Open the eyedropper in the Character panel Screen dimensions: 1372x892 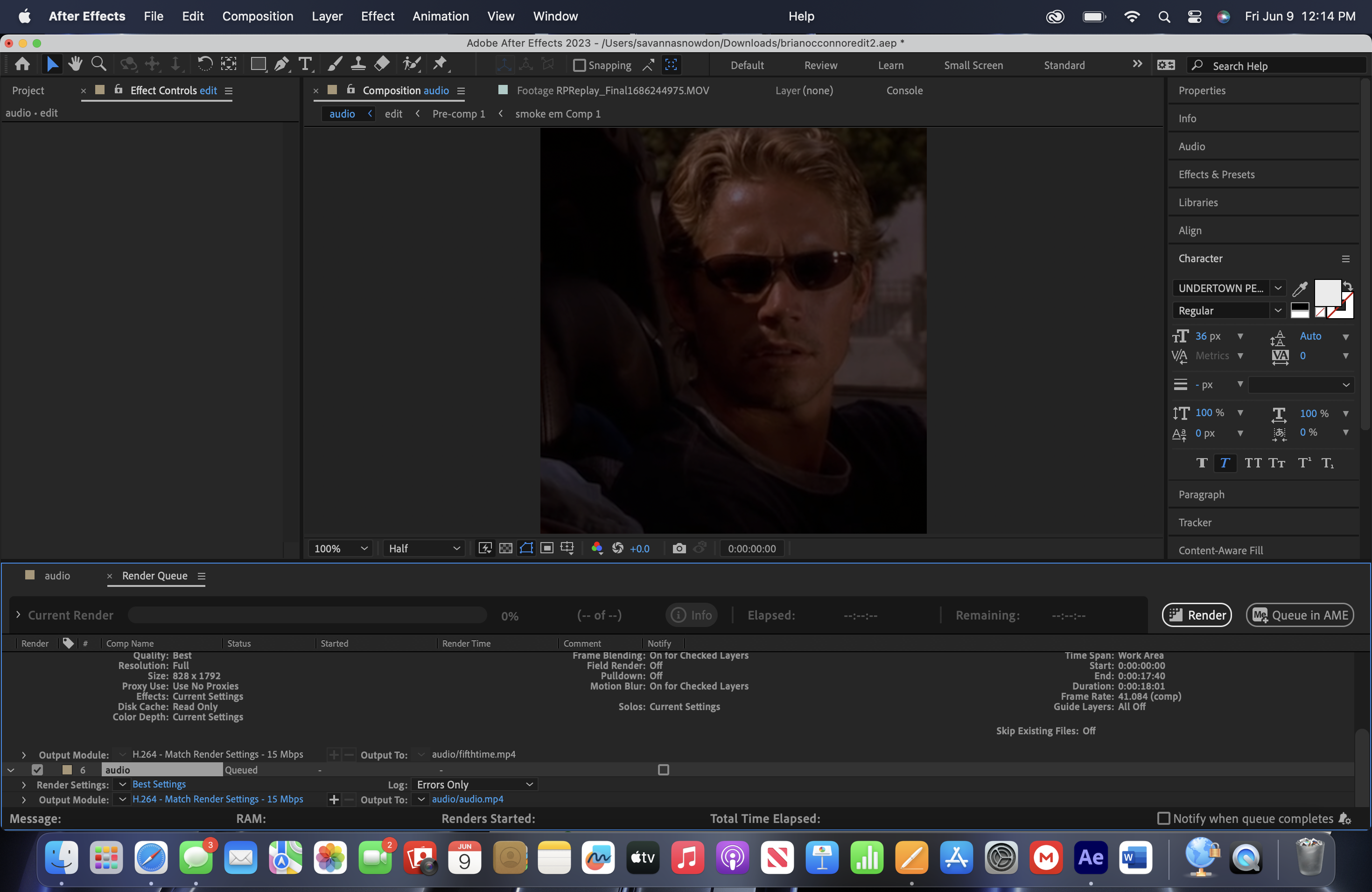pos(1299,288)
